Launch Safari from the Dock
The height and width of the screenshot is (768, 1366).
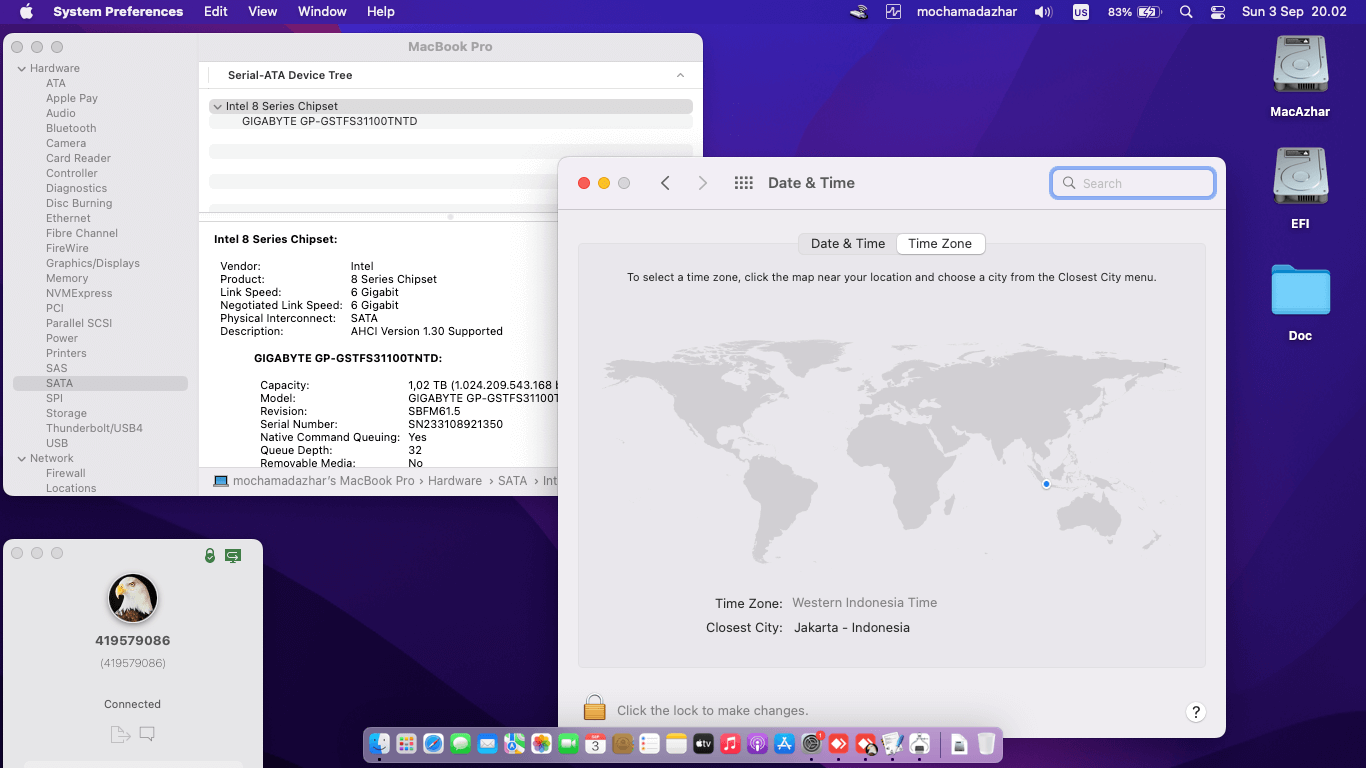click(x=433, y=744)
